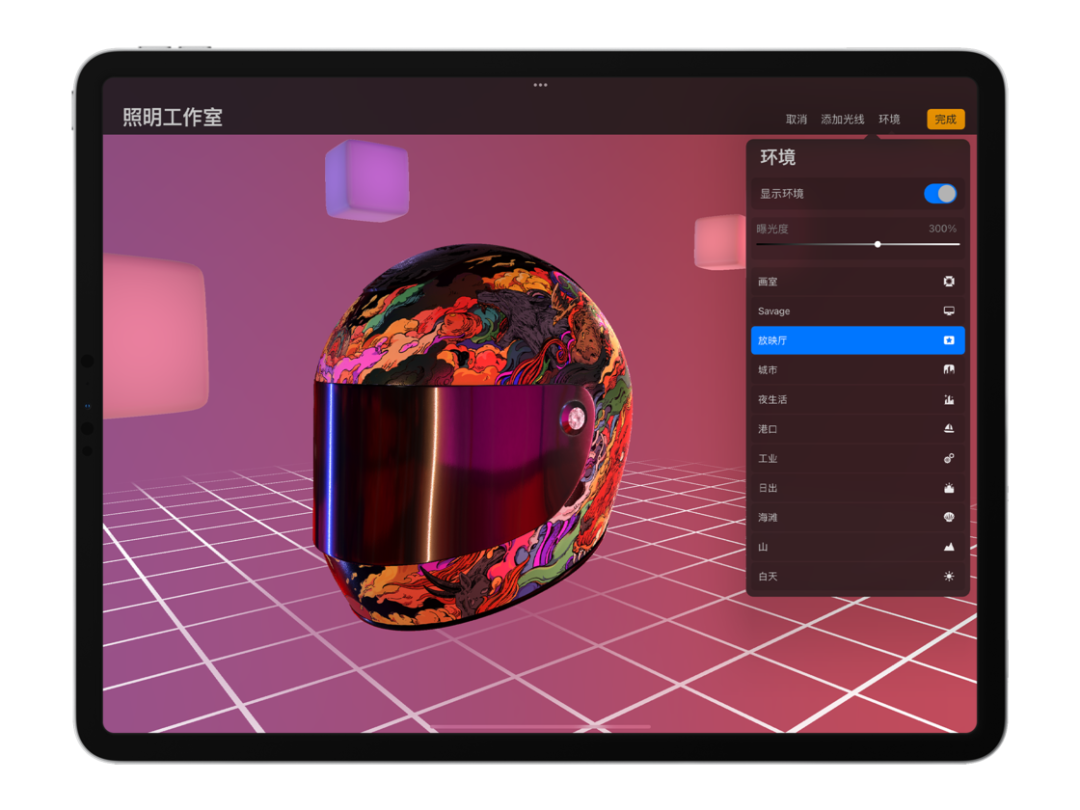This screenshot has height=810, width=1080.
Task: Click the purple light cube in scene
Action: point(367,180)
